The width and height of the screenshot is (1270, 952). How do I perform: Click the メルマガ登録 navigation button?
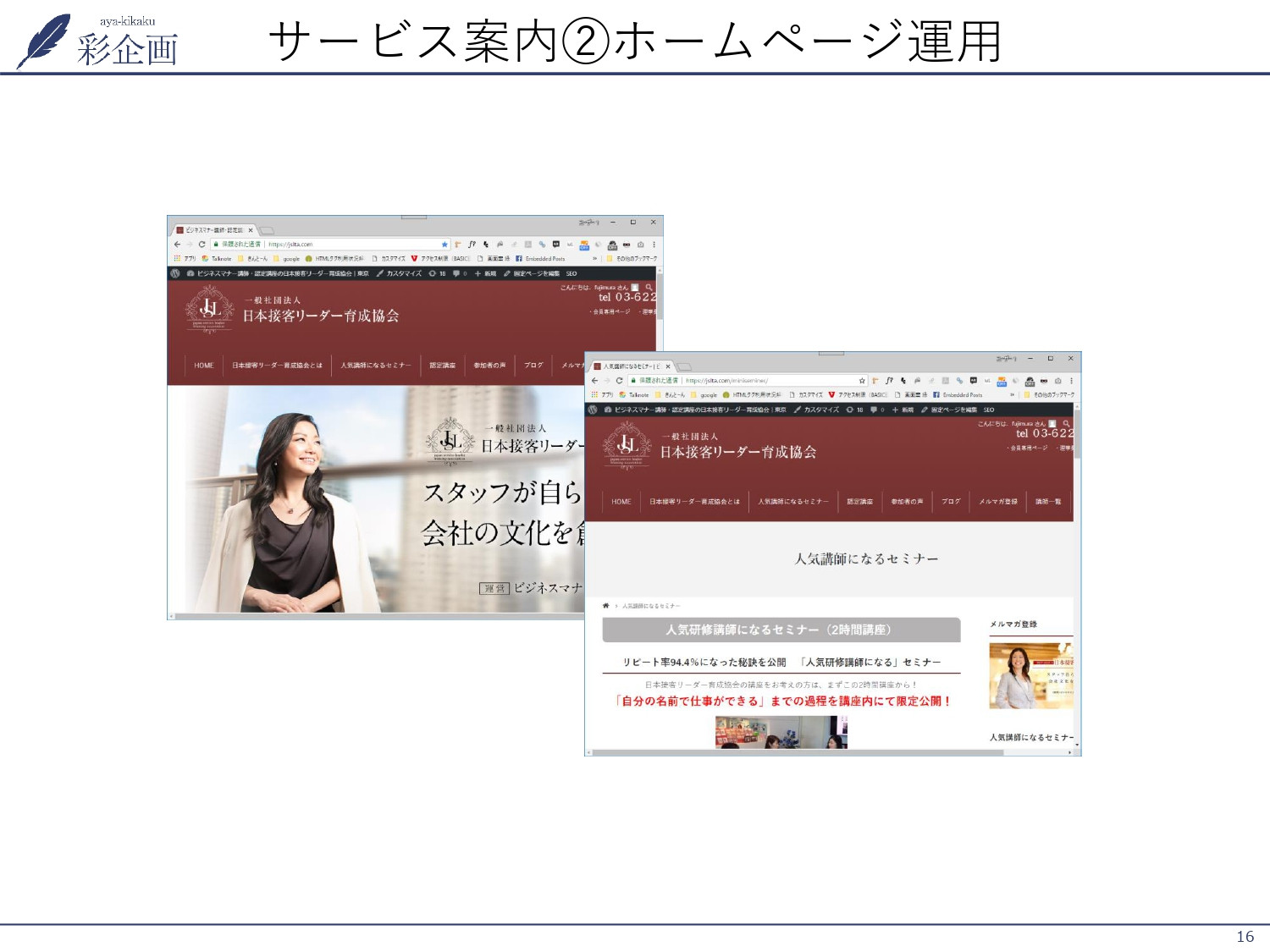point(998,501)
